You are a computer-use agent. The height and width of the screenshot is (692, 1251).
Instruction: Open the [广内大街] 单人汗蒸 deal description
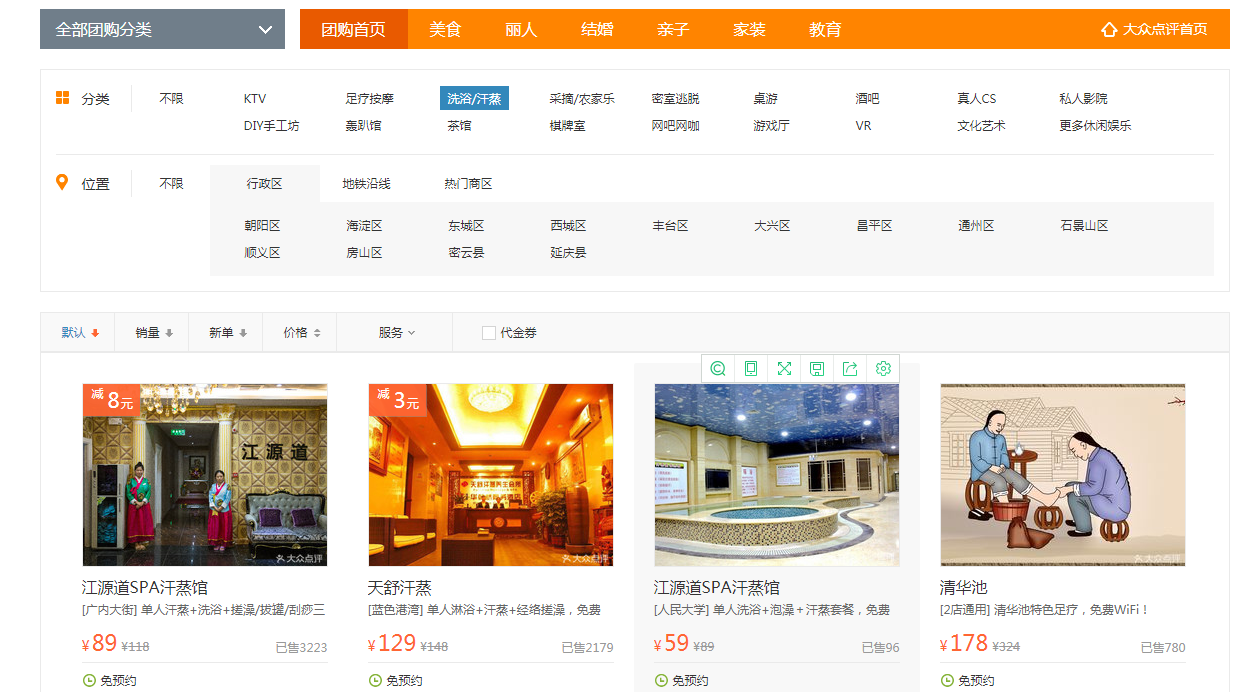(204, 610)
